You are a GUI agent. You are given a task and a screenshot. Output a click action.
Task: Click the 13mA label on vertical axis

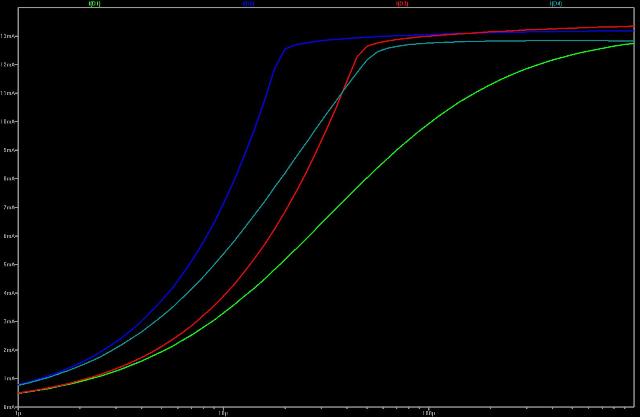tap(9, 36)
